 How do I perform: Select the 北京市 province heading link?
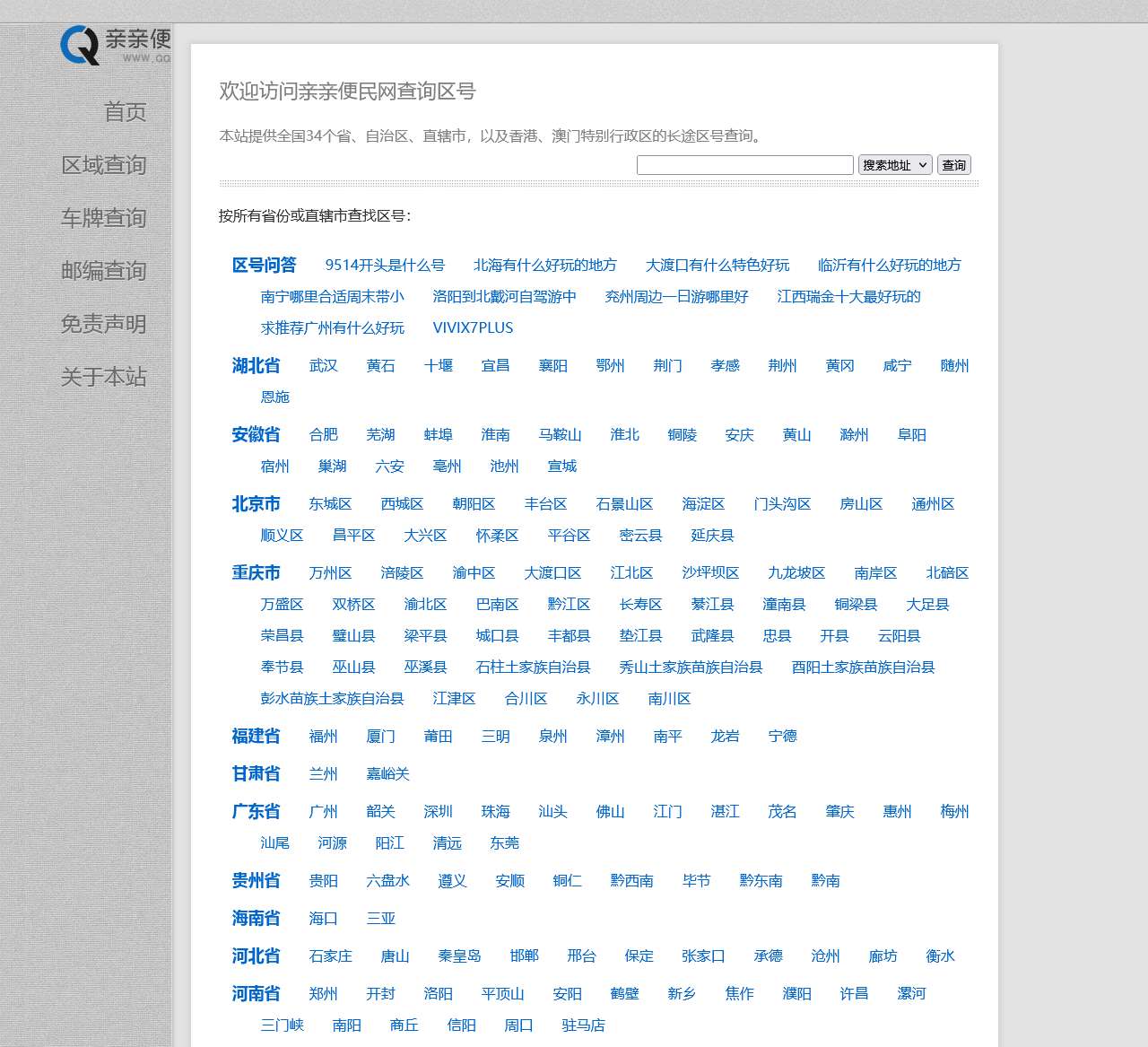(x=255, y=504)
